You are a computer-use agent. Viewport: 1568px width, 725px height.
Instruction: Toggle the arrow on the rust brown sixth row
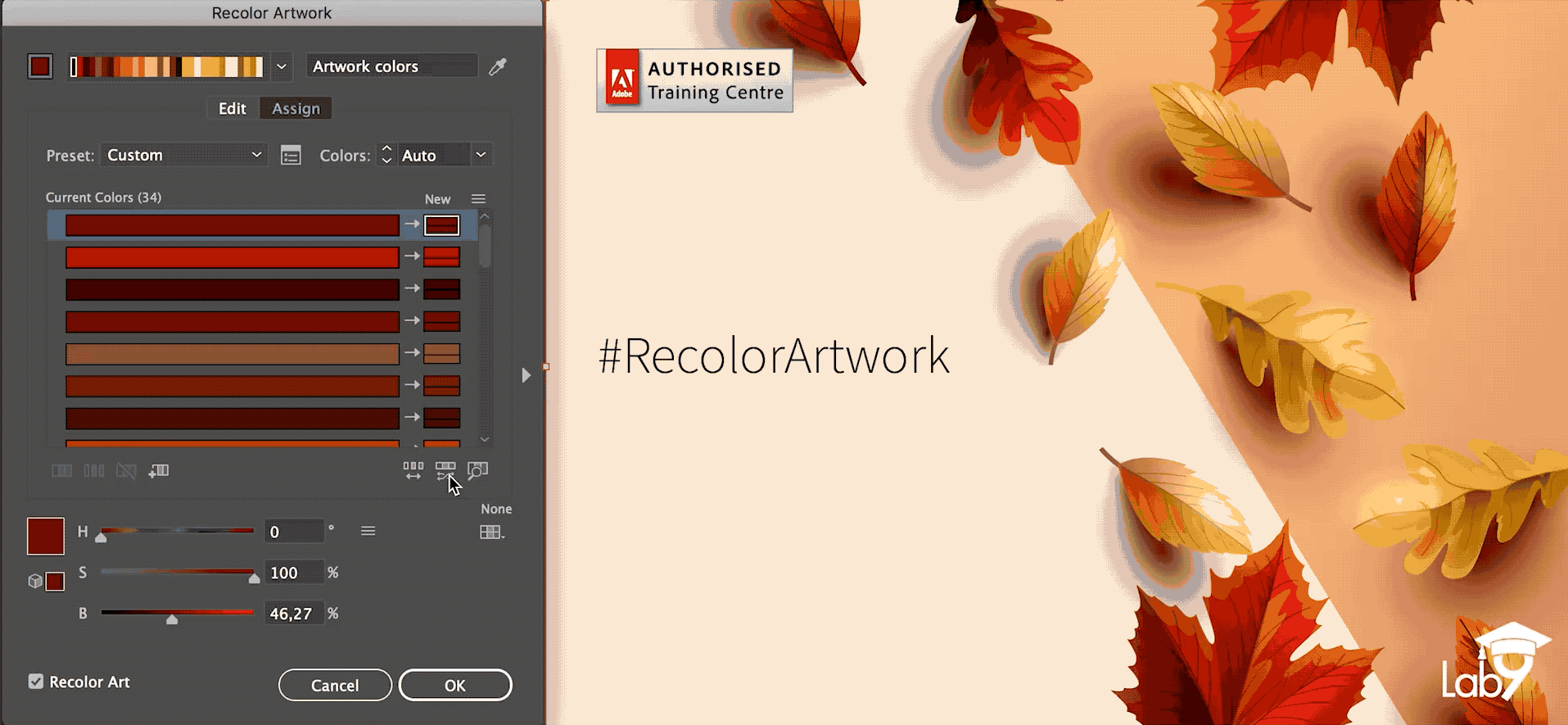[x=412, y=385]
